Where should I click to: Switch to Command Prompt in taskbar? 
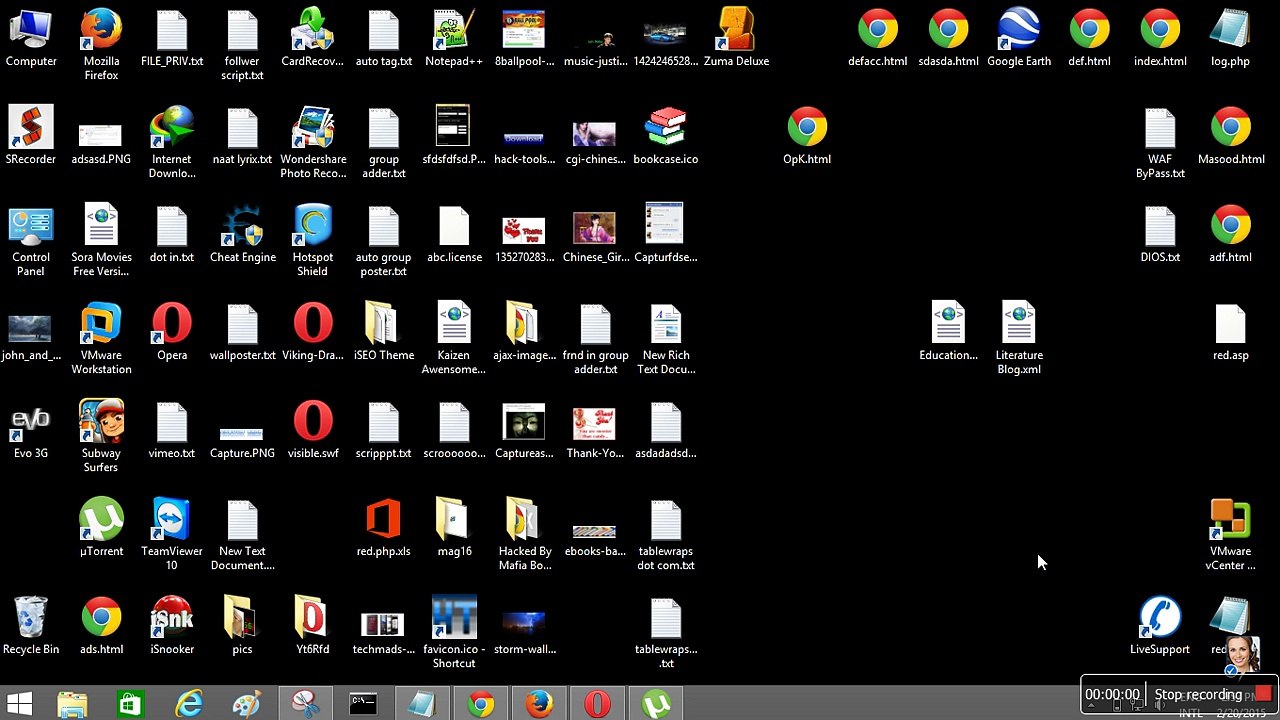(x=363, y=704)
